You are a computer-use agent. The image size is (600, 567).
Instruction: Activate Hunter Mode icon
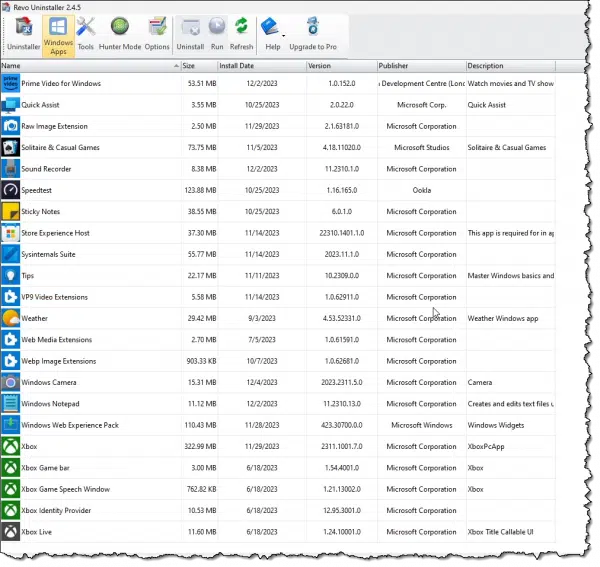120,27
